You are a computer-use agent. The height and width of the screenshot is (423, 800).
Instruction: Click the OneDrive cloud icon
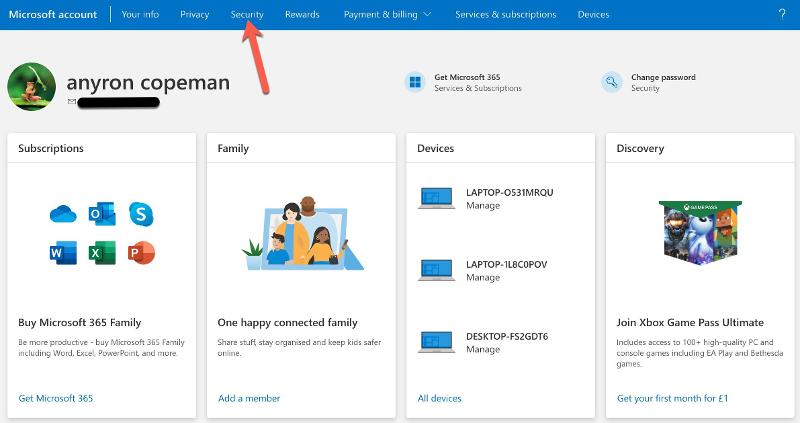(x=63, y=214)
